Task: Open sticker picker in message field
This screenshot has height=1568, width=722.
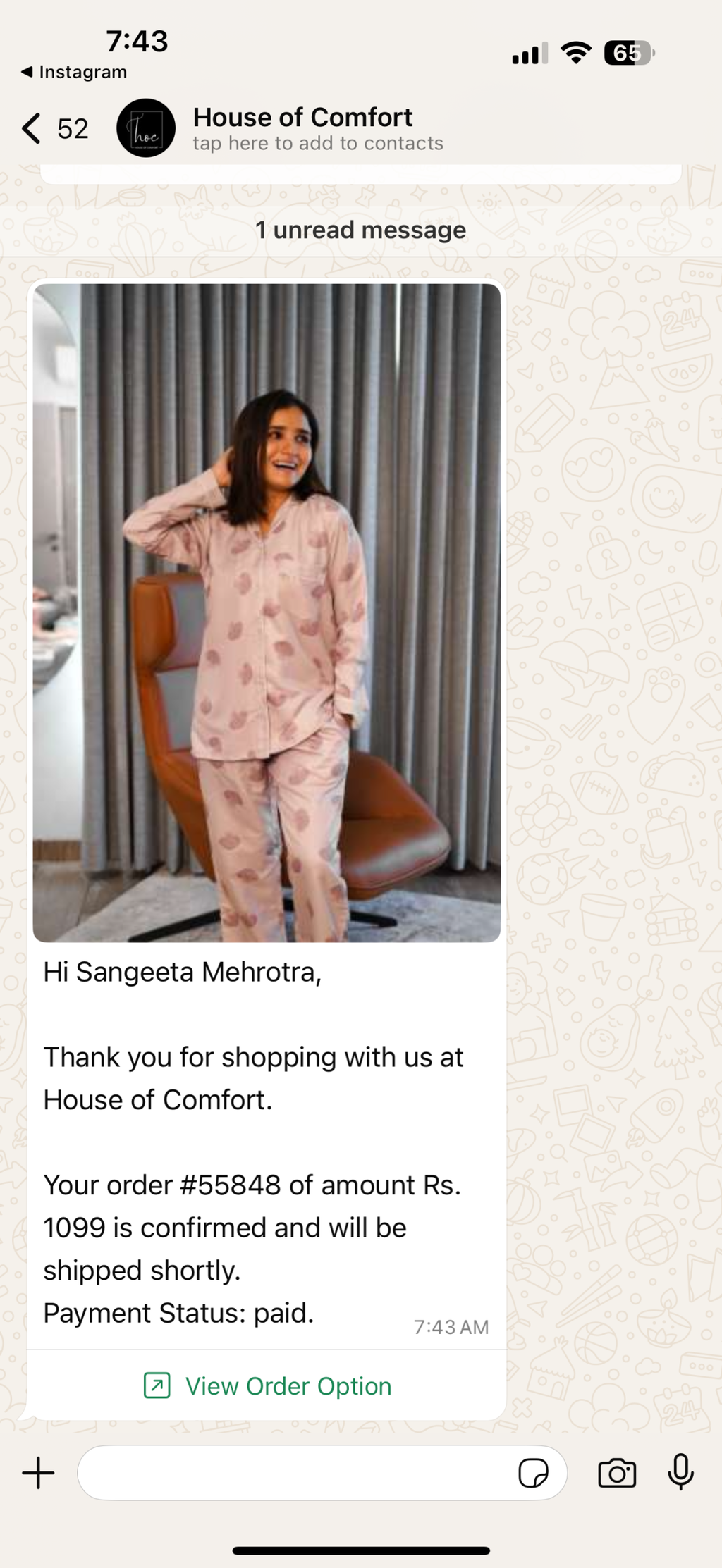Action: pyautogui.click(x=533, y=1473)
